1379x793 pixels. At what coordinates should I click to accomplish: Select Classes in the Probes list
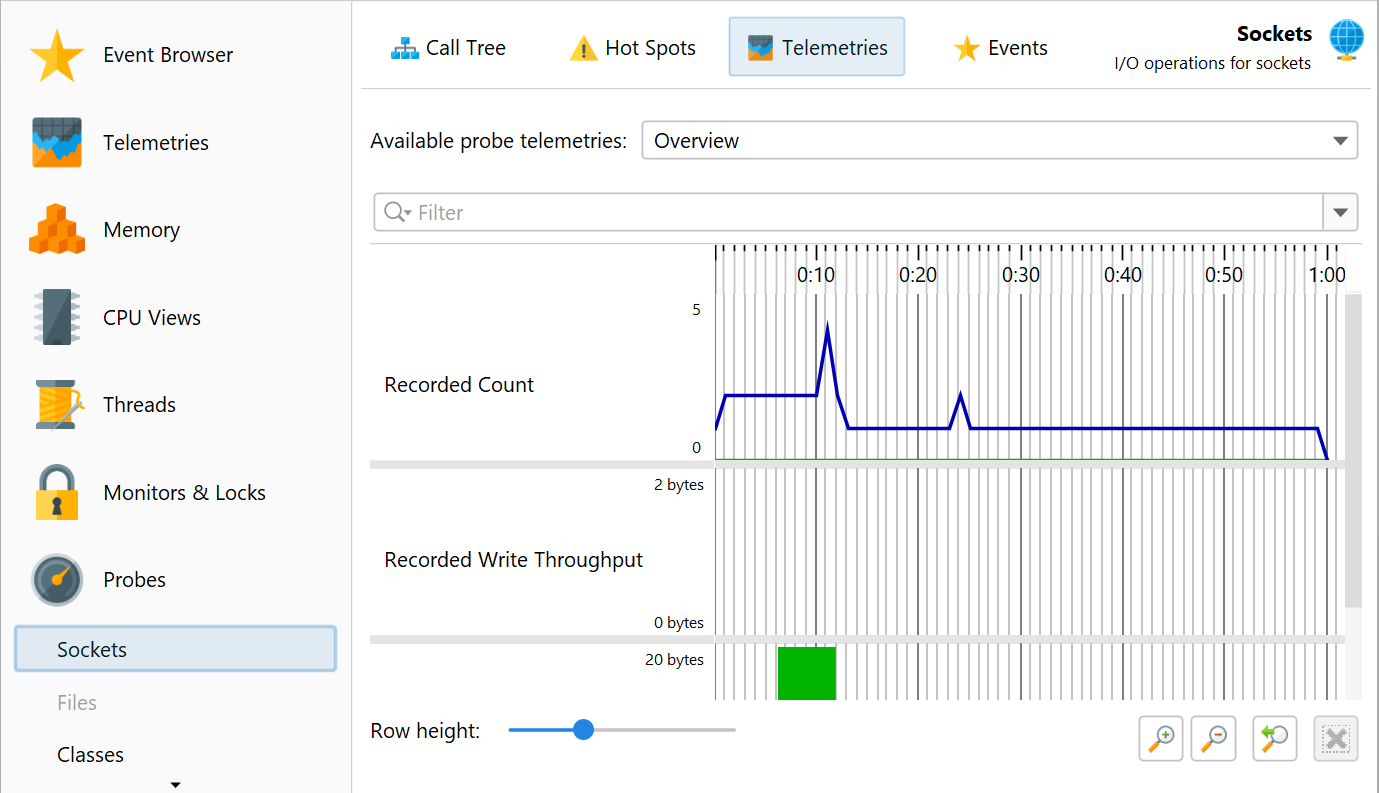coord(90,755)
